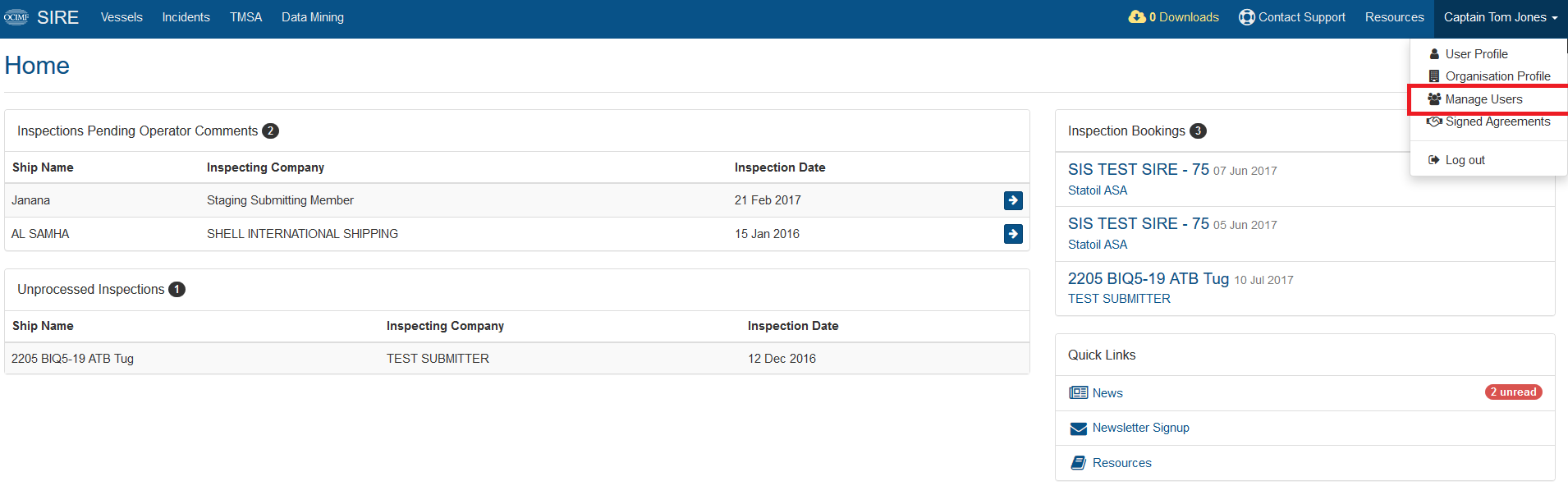1568x495 pixels.
Task: Click Inspections Pending Operator Comments heading
Action: coord(137,131)
